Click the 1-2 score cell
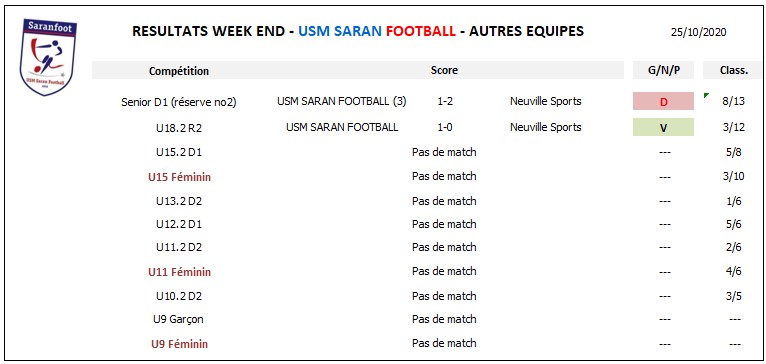 coord(444,102)
